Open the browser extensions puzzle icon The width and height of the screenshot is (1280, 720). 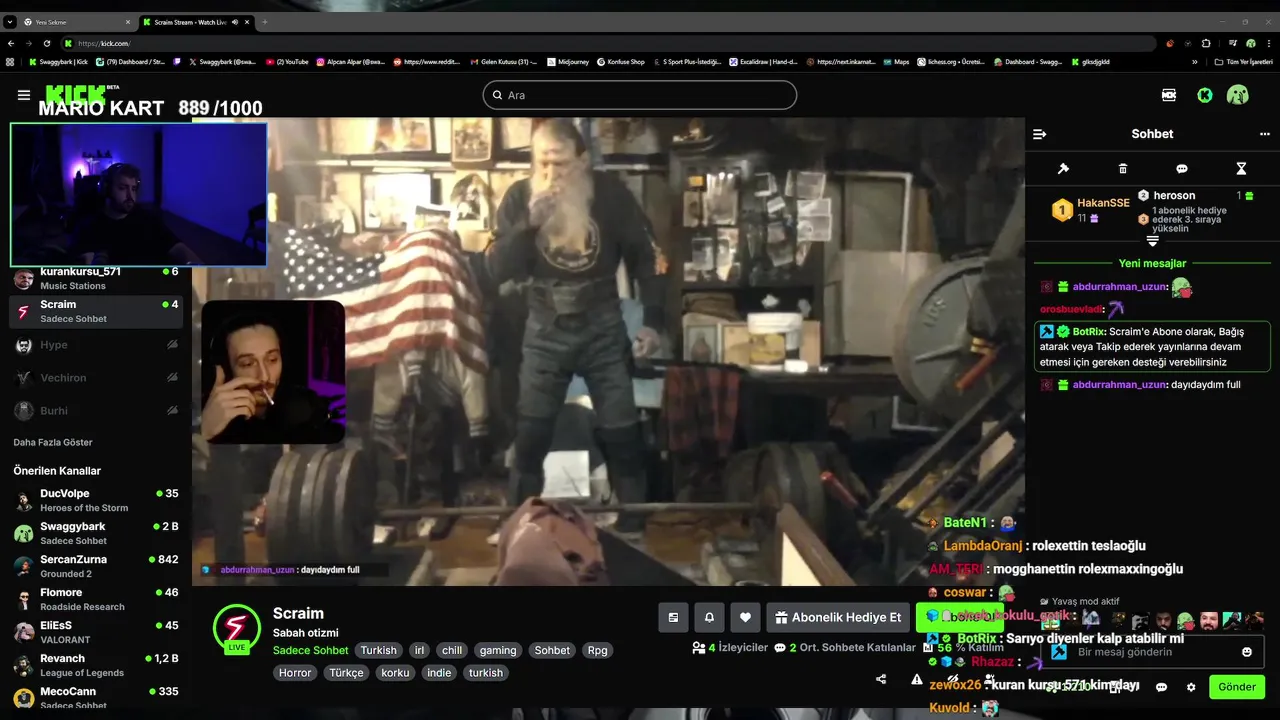point(1206,43)
